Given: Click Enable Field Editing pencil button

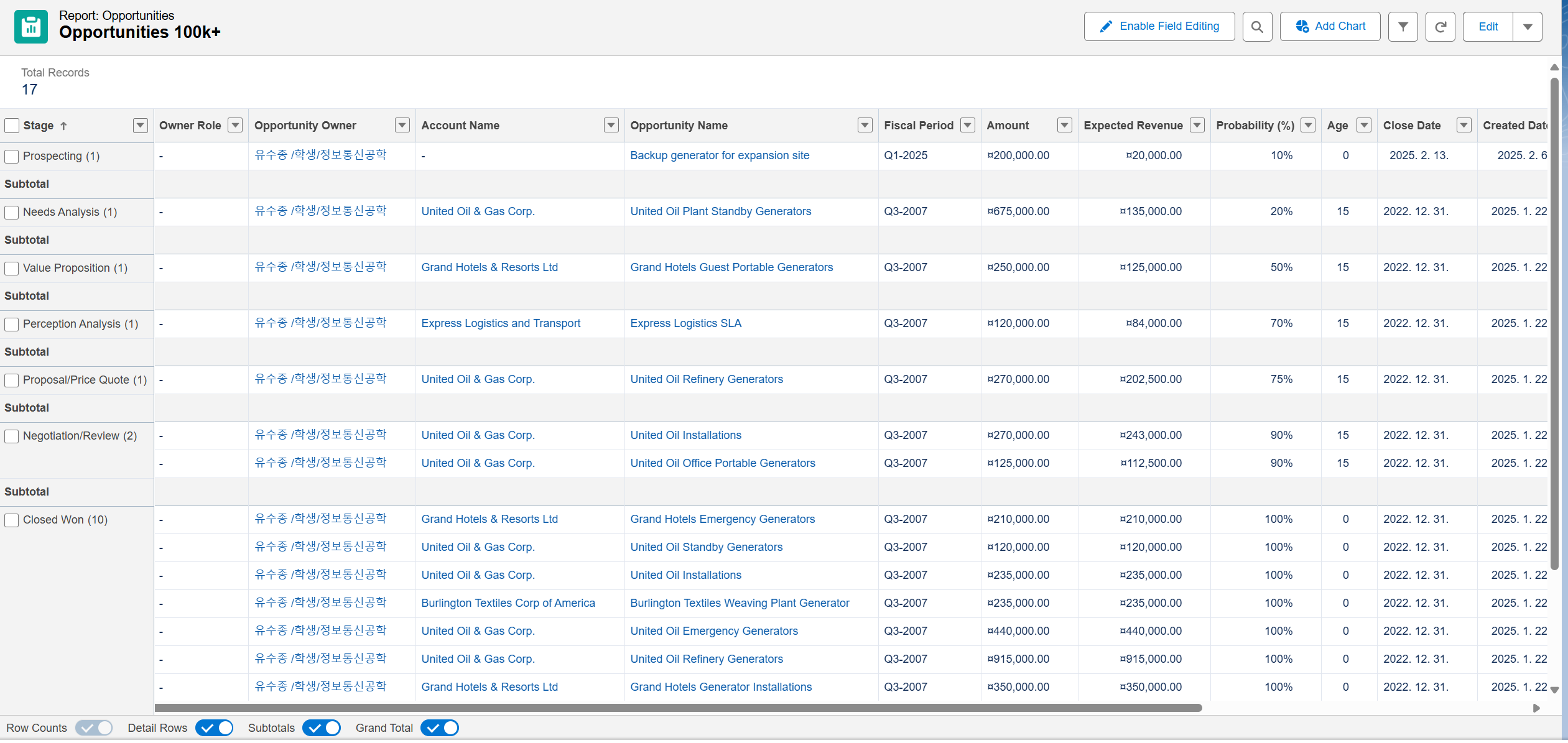Looking at the screenshot, I should [x=1159, y=27].
